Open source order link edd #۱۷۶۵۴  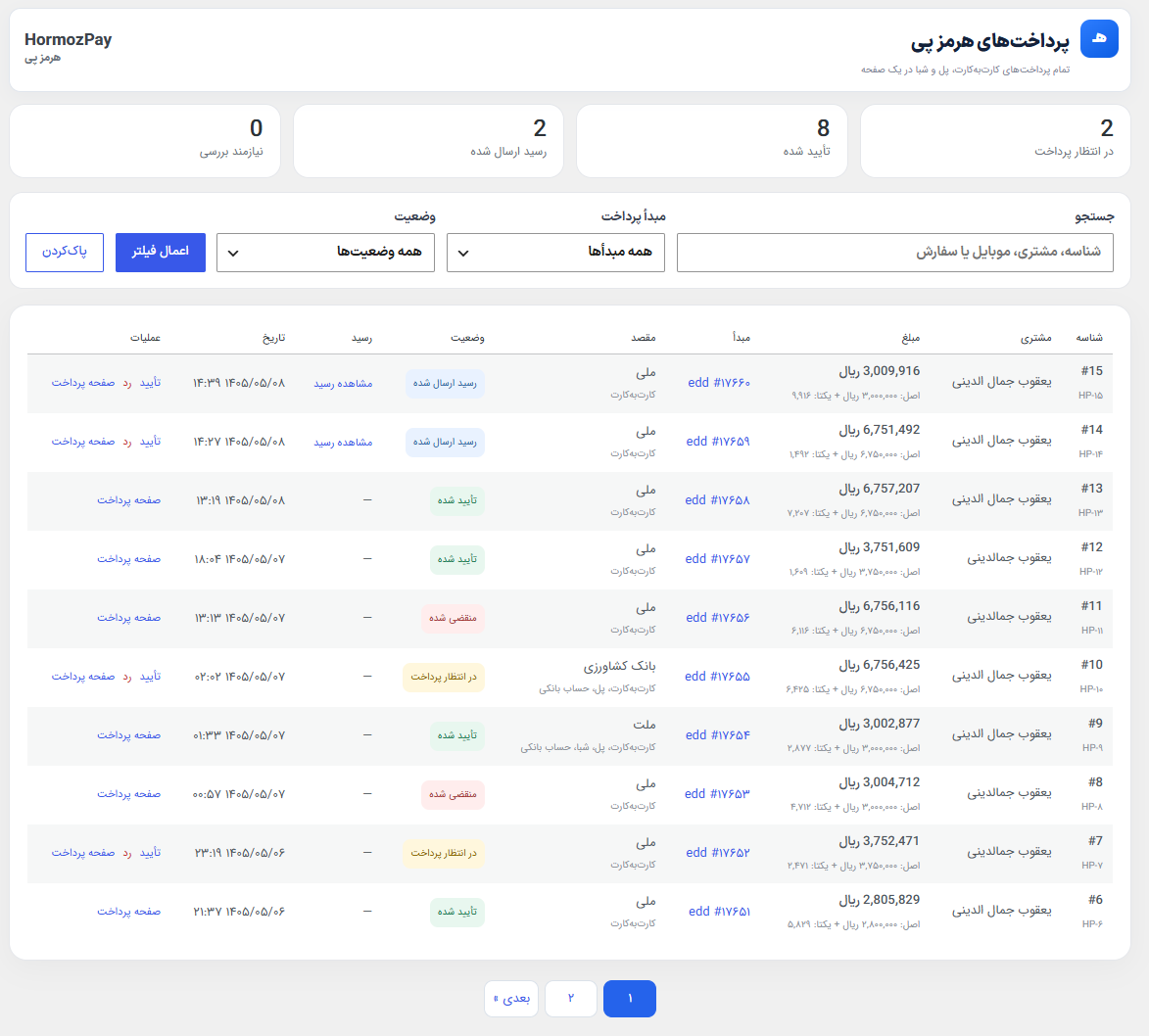tap(718, 734)
